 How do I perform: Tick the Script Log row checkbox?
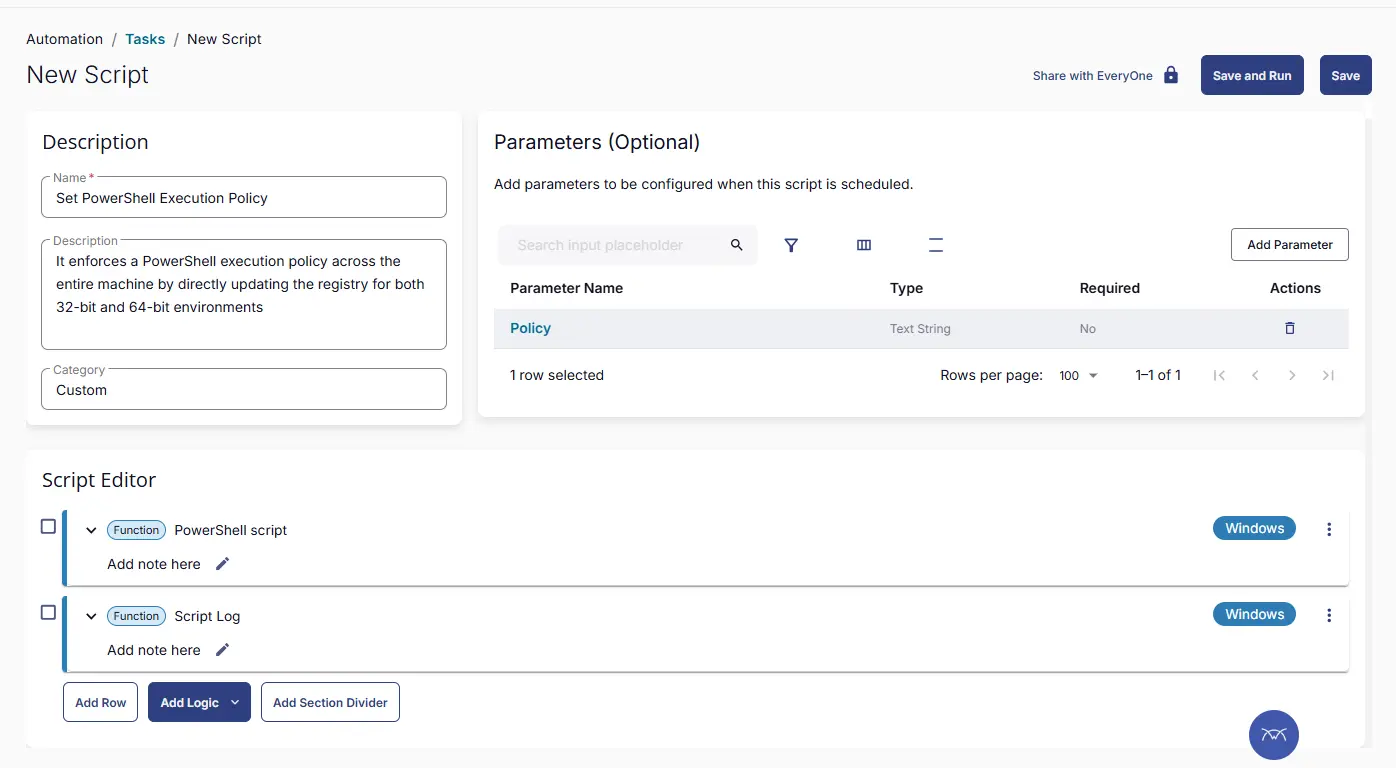[x=48, y=612]
